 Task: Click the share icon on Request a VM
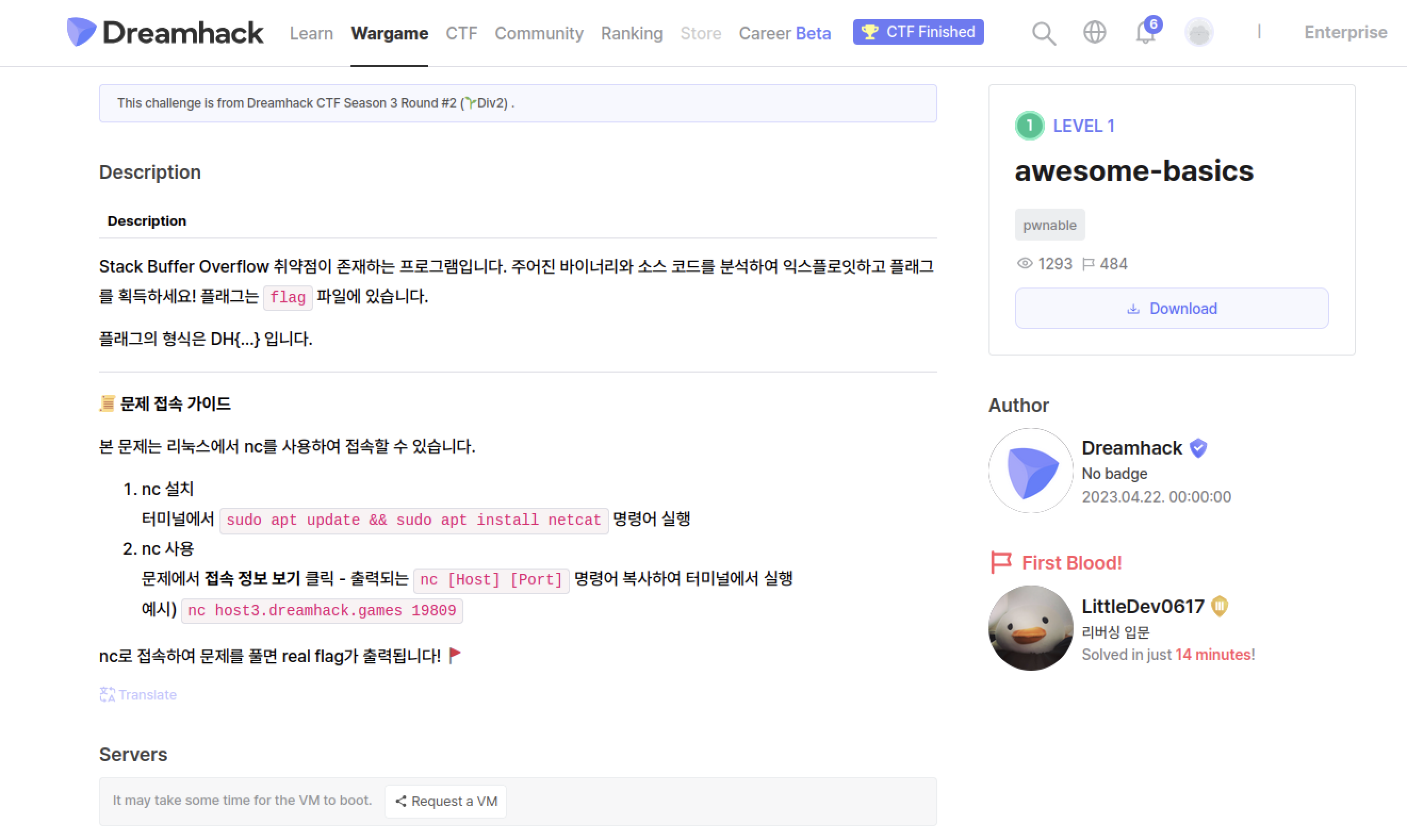click(x=400, y=801)
